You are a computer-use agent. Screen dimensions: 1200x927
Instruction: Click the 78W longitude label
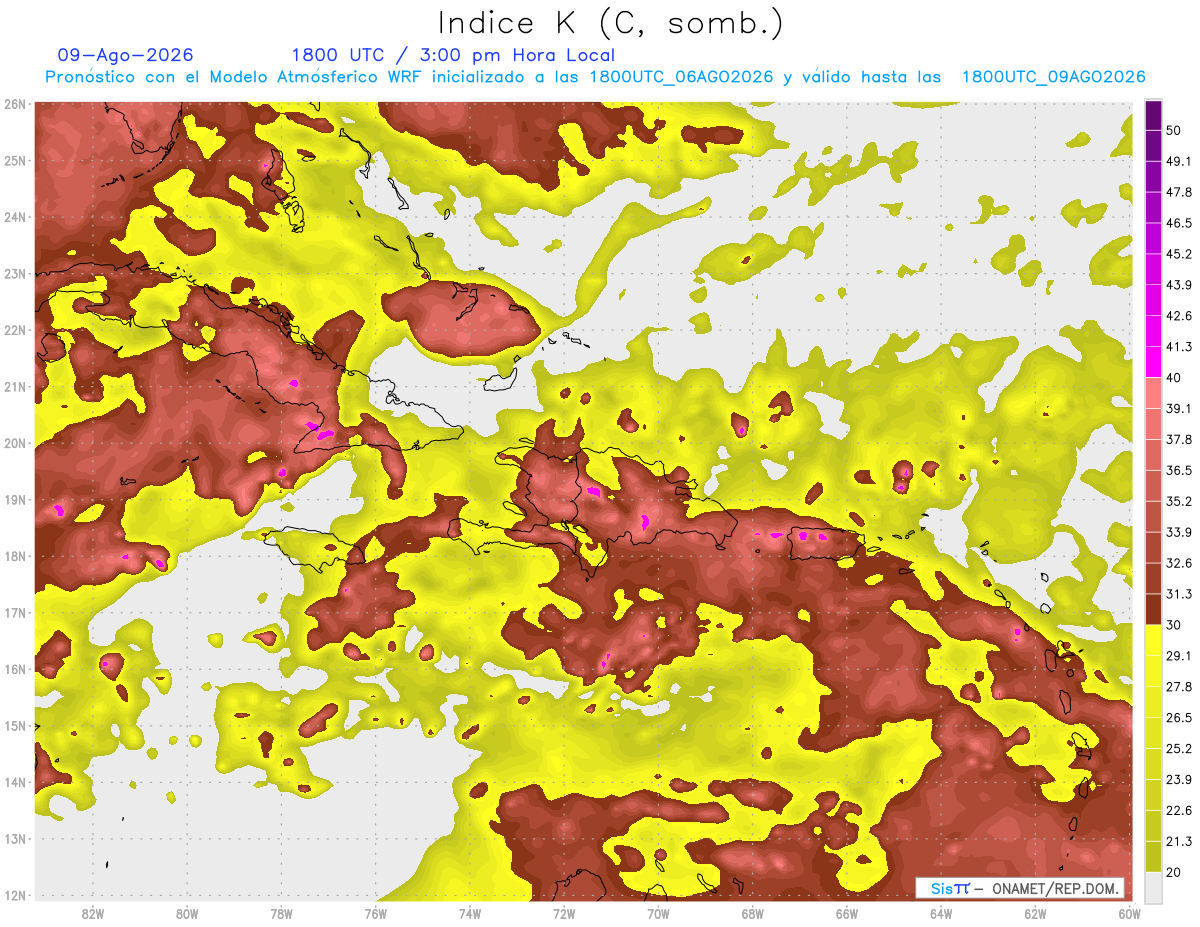coord(281,914)
